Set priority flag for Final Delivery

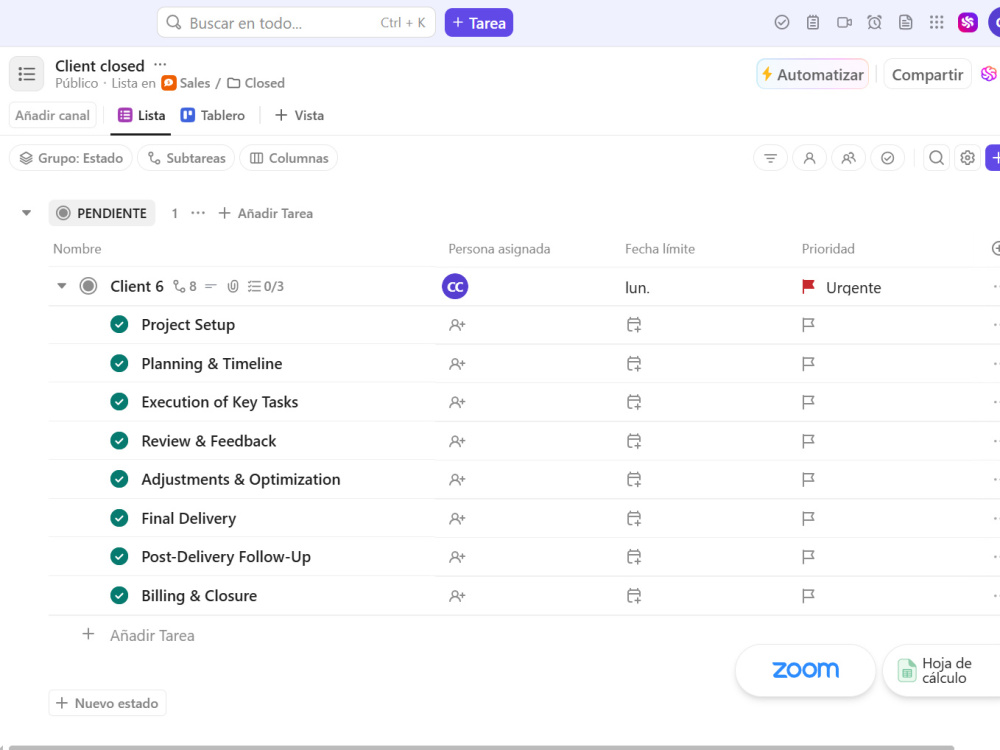(808, 518)
